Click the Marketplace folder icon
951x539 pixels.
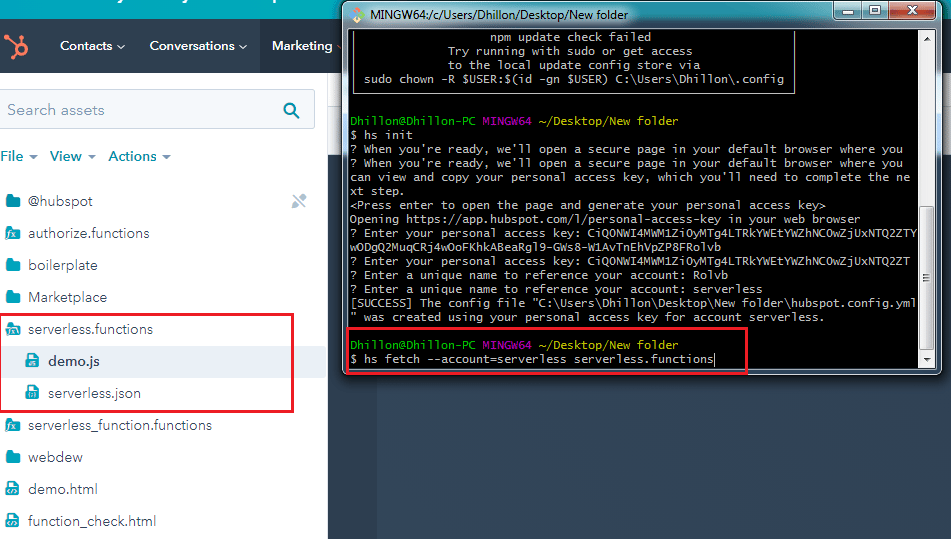tap(13, 297)
